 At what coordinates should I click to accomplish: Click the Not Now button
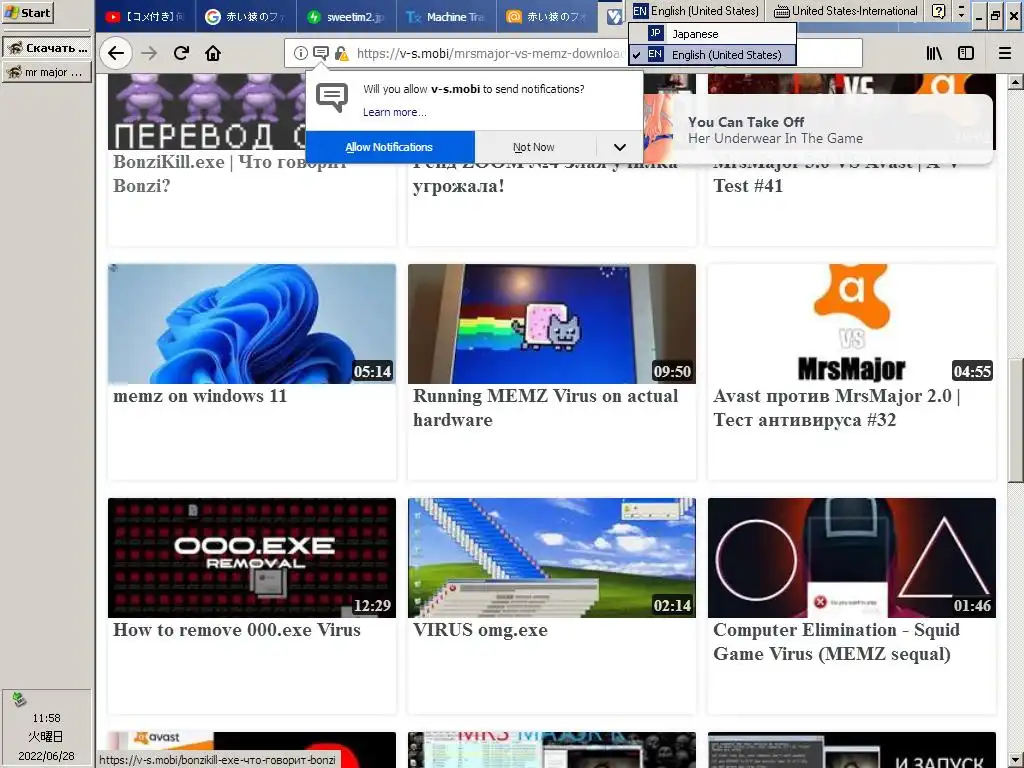pyautogui.click(x=536, y=147)
